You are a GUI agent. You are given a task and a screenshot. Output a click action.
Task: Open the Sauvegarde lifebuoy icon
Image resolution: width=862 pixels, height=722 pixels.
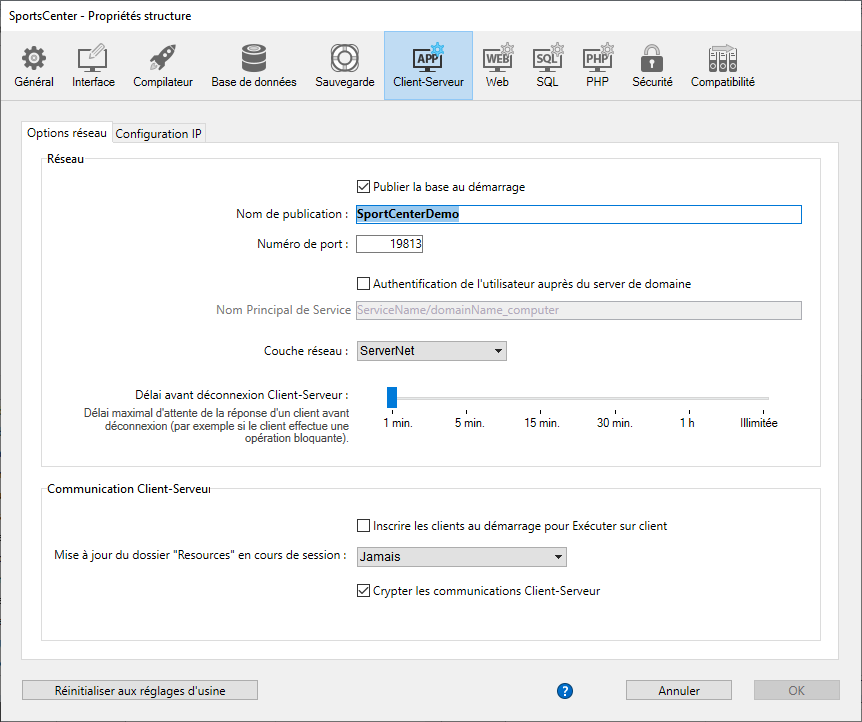point(345,66)
